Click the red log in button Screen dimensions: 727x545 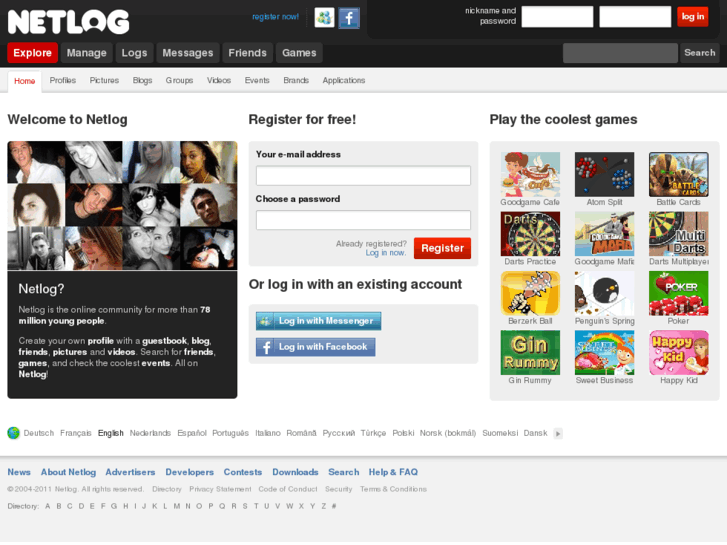[x=693, y=17]
